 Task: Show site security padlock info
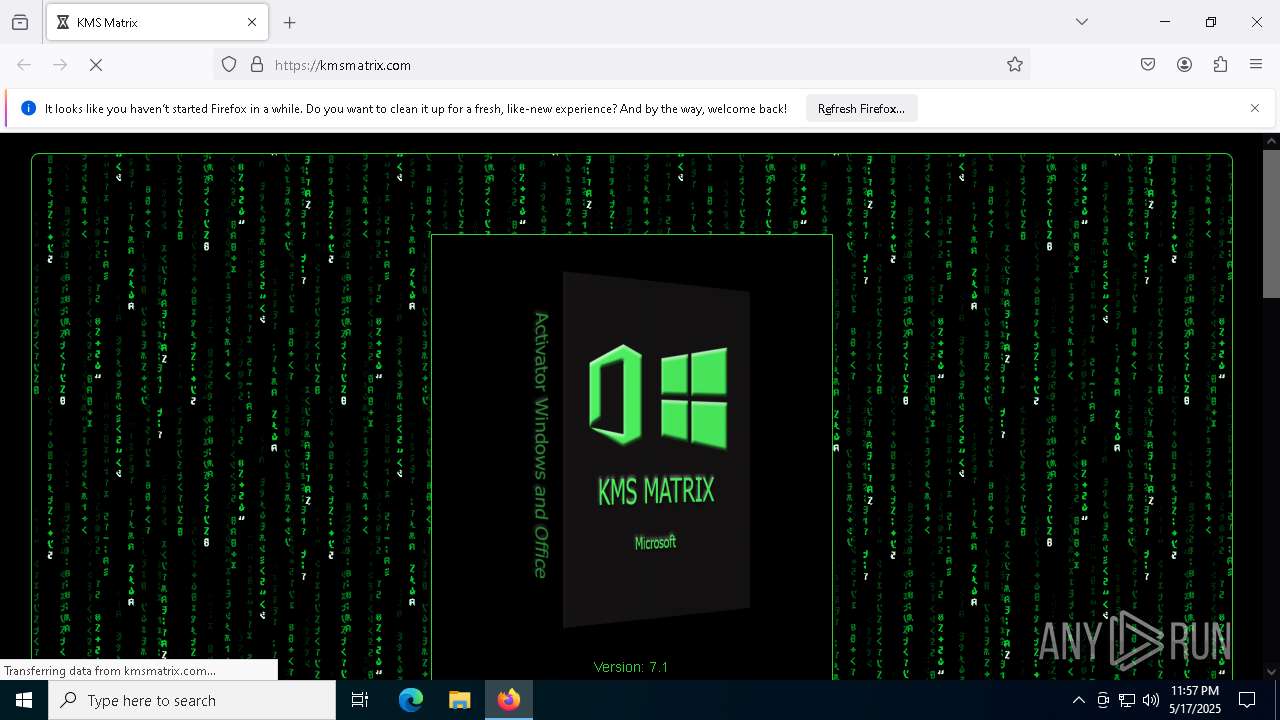coord(257,65)
